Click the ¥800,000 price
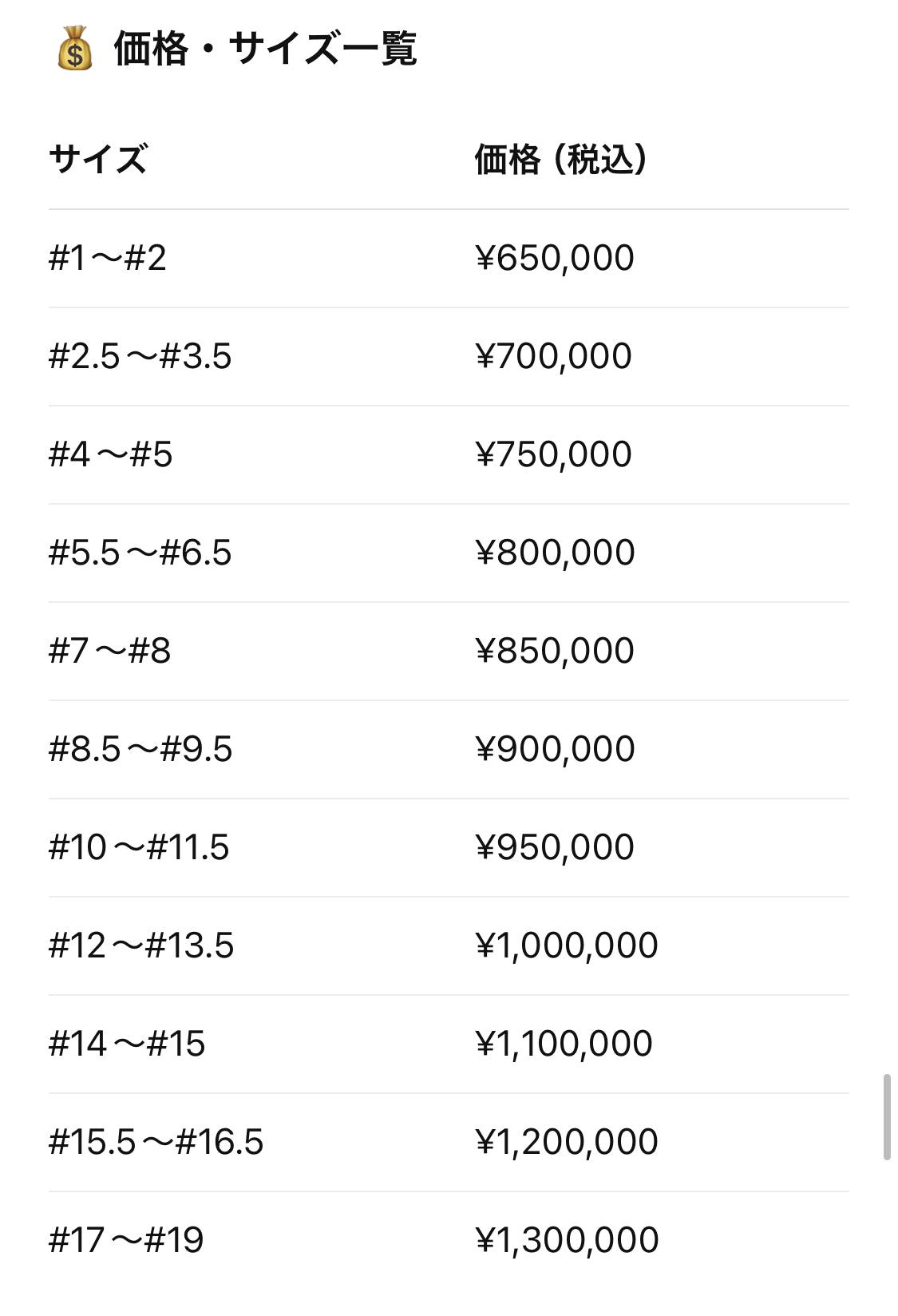 (555, 553)
